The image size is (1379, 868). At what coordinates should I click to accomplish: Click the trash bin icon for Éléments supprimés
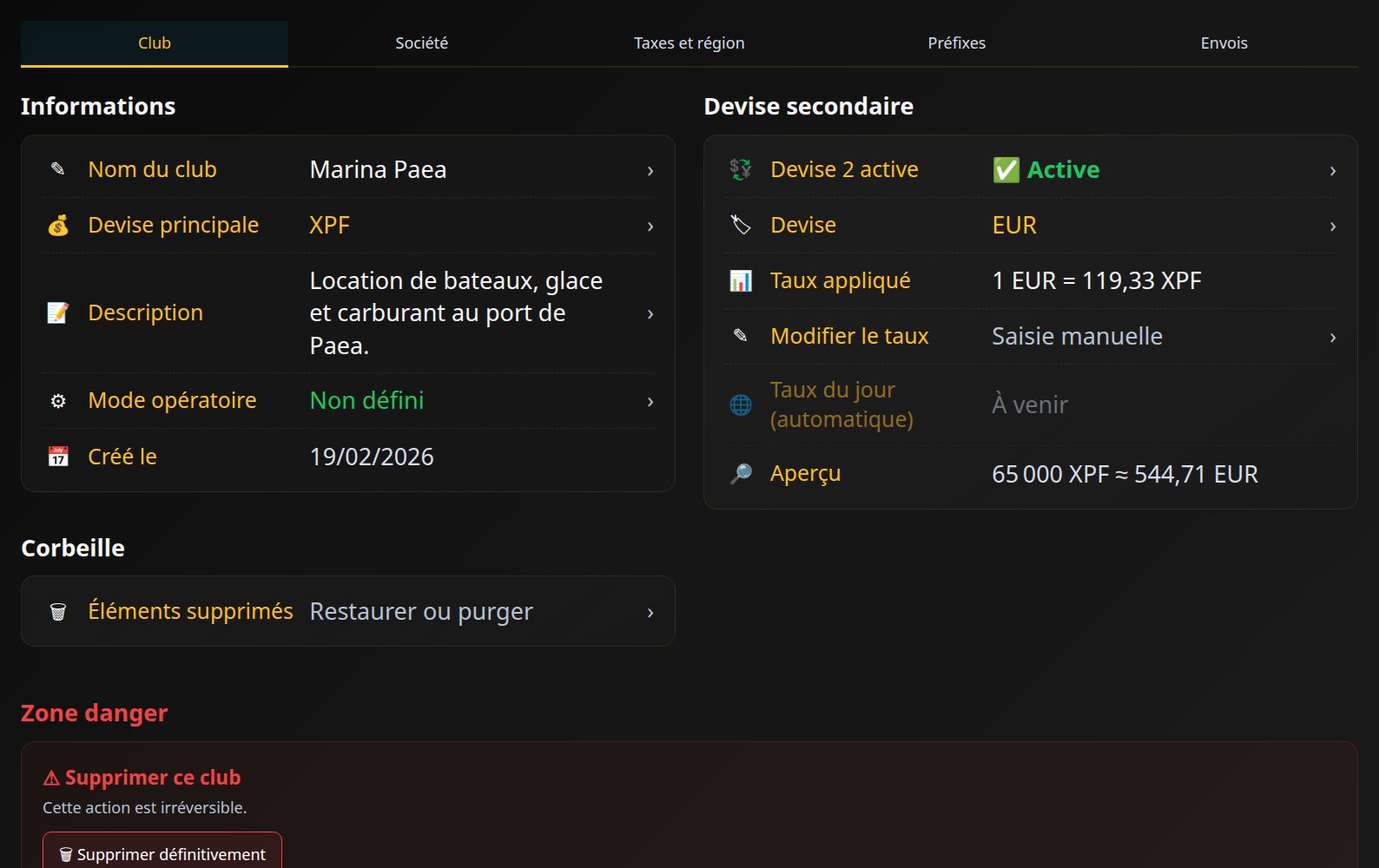pyautogui.click(x=58, y=612)
